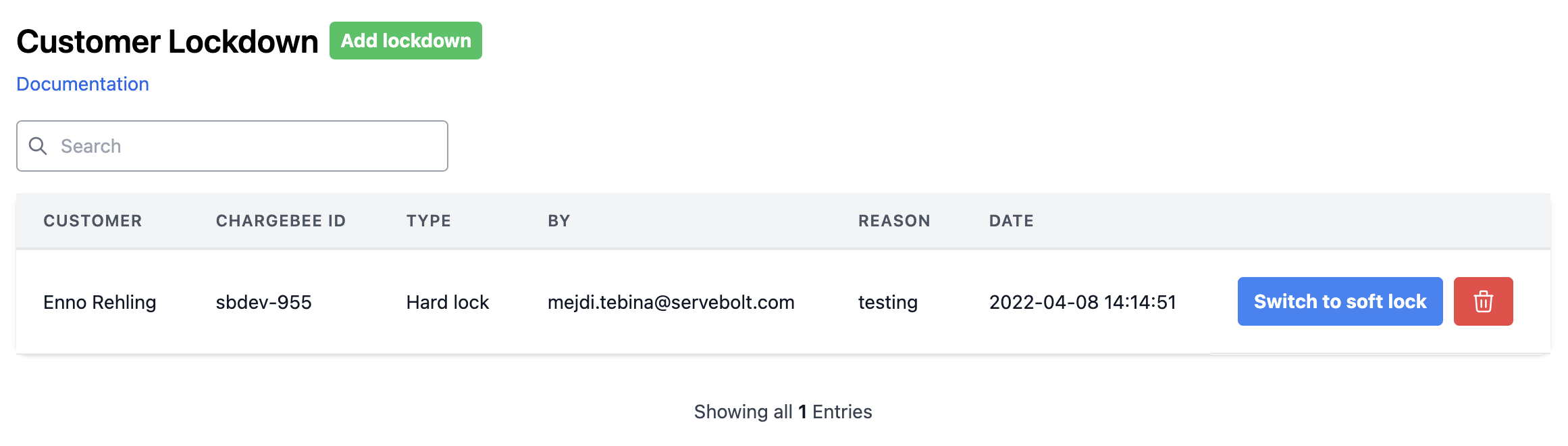Click the CHARGEBEE ID column header

pyautogui.click(x=280, y=221)
